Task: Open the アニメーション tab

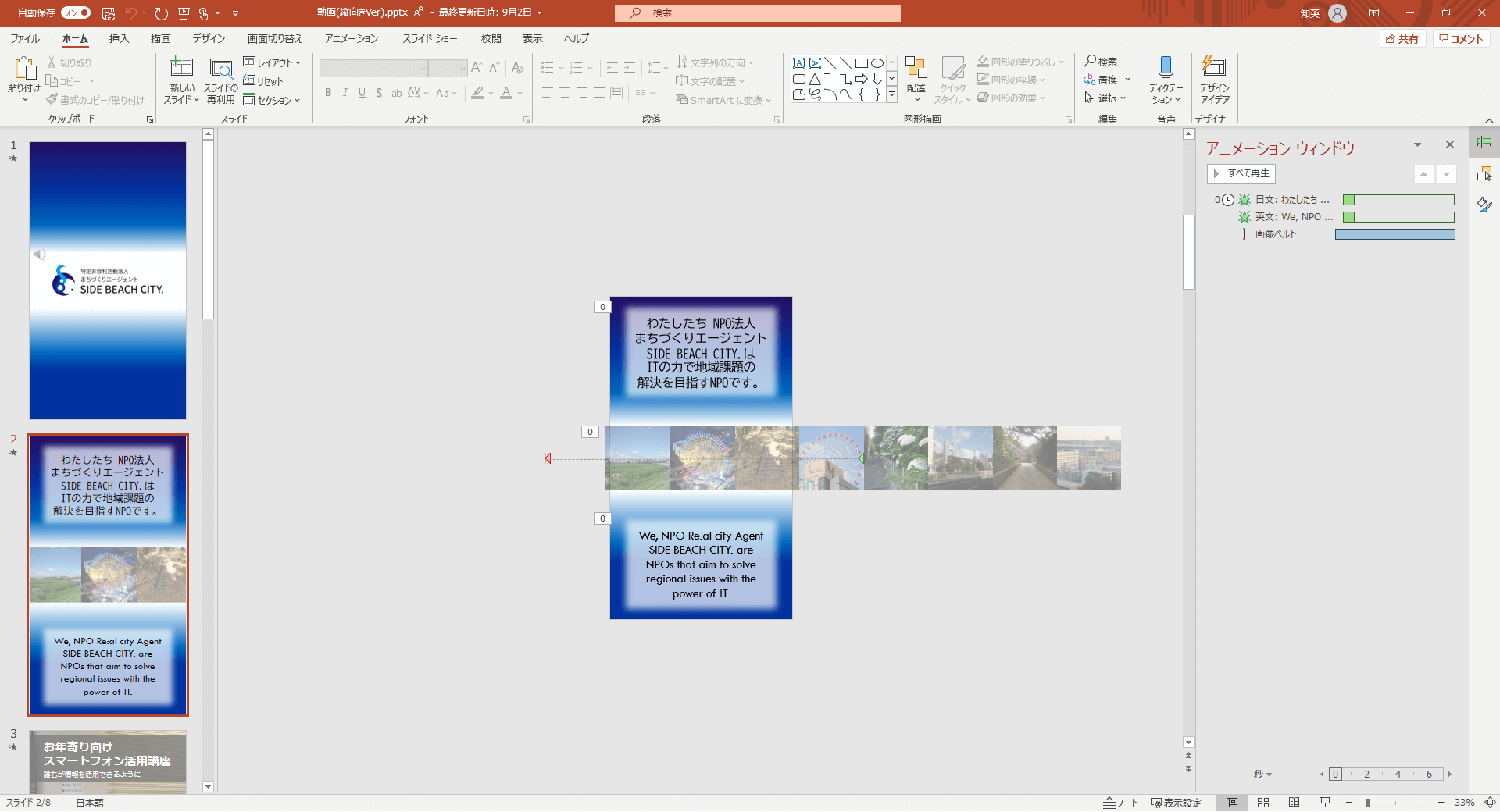Action: click(352, 38)
